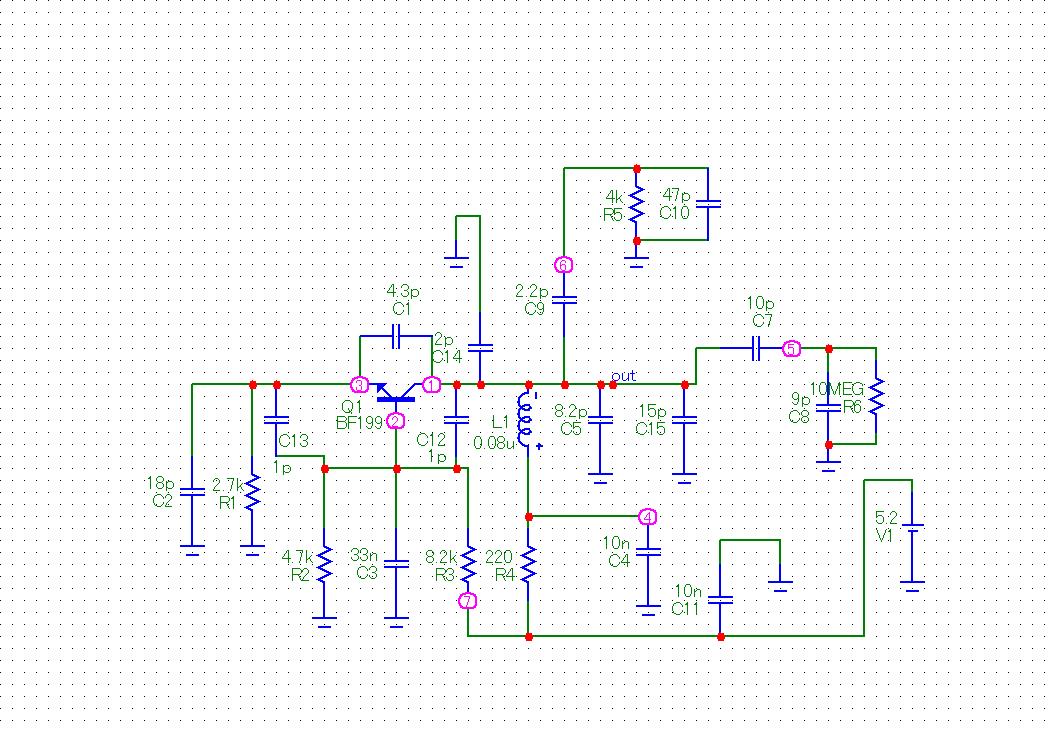Click the R4 220 resistor symbol
Image resolution: width=1048 pixels, height=732 pixels.
pos(529,568)
